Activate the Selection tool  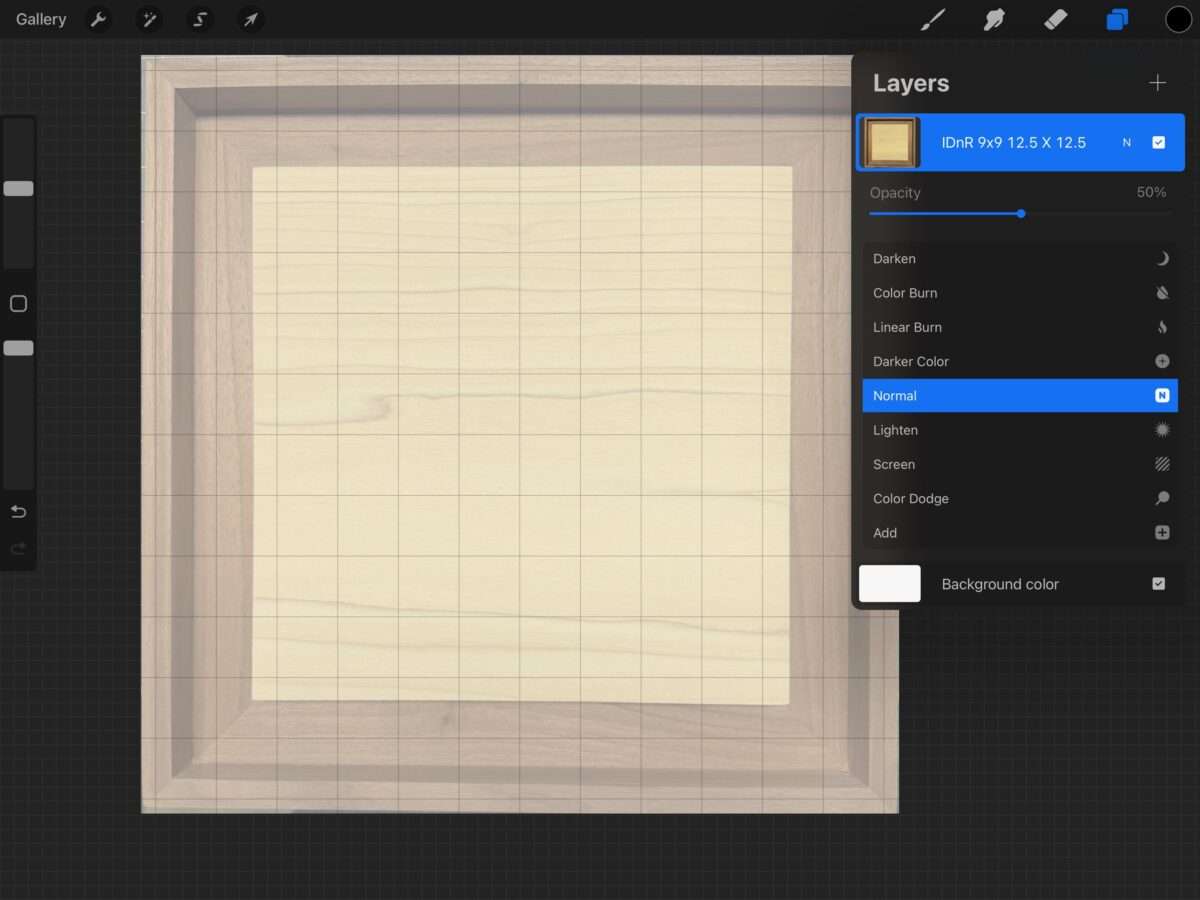(x=200, y=19)
